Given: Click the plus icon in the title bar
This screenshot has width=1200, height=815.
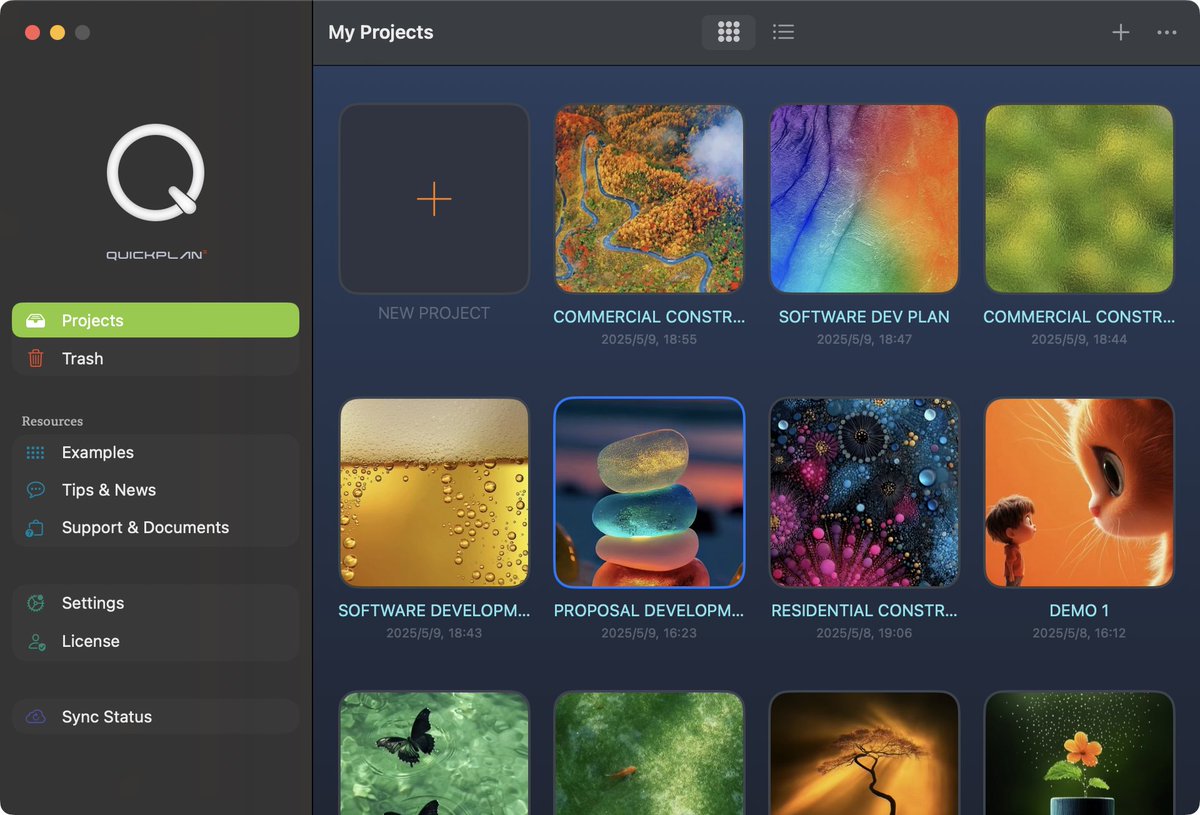Looking at the screenshot, I should 1121,32.
